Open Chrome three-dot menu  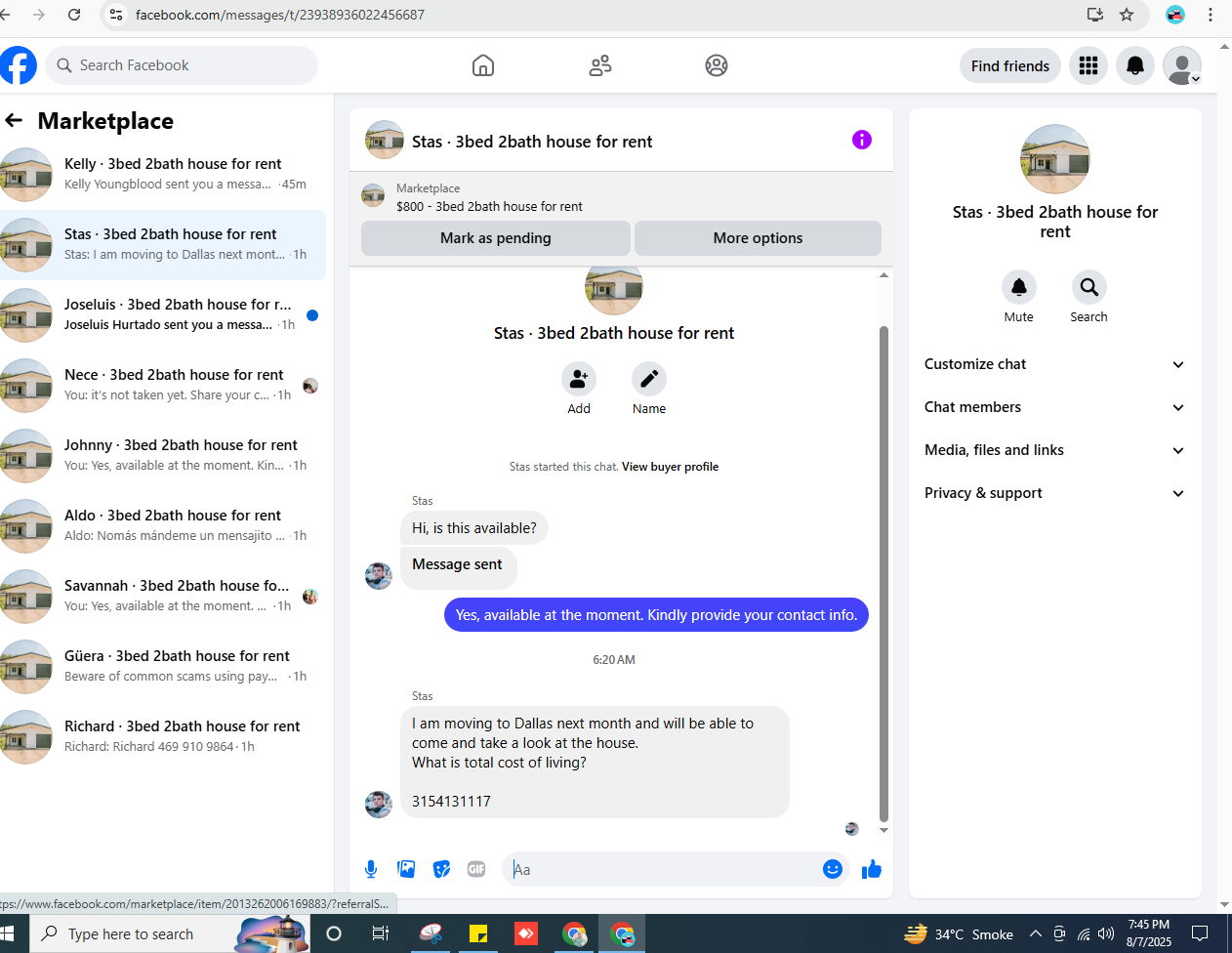1211,15
